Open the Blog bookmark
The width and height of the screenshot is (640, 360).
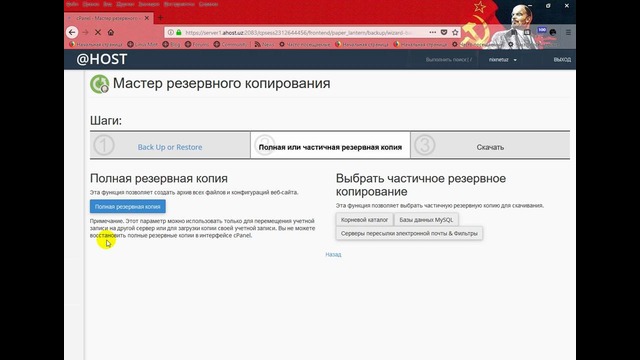click(x=171, y=44)
